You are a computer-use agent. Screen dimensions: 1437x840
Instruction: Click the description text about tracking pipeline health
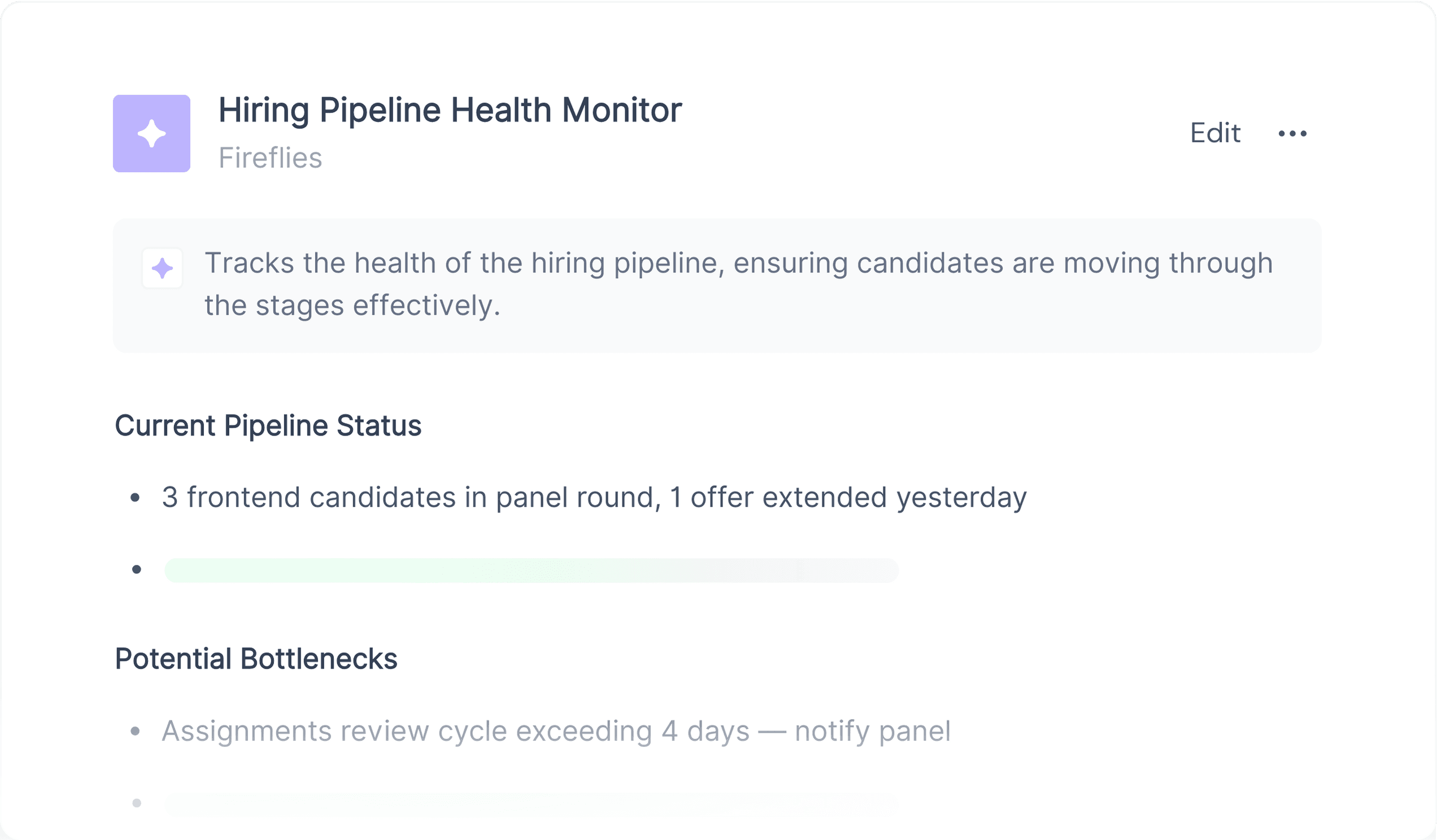pos(738,284)
